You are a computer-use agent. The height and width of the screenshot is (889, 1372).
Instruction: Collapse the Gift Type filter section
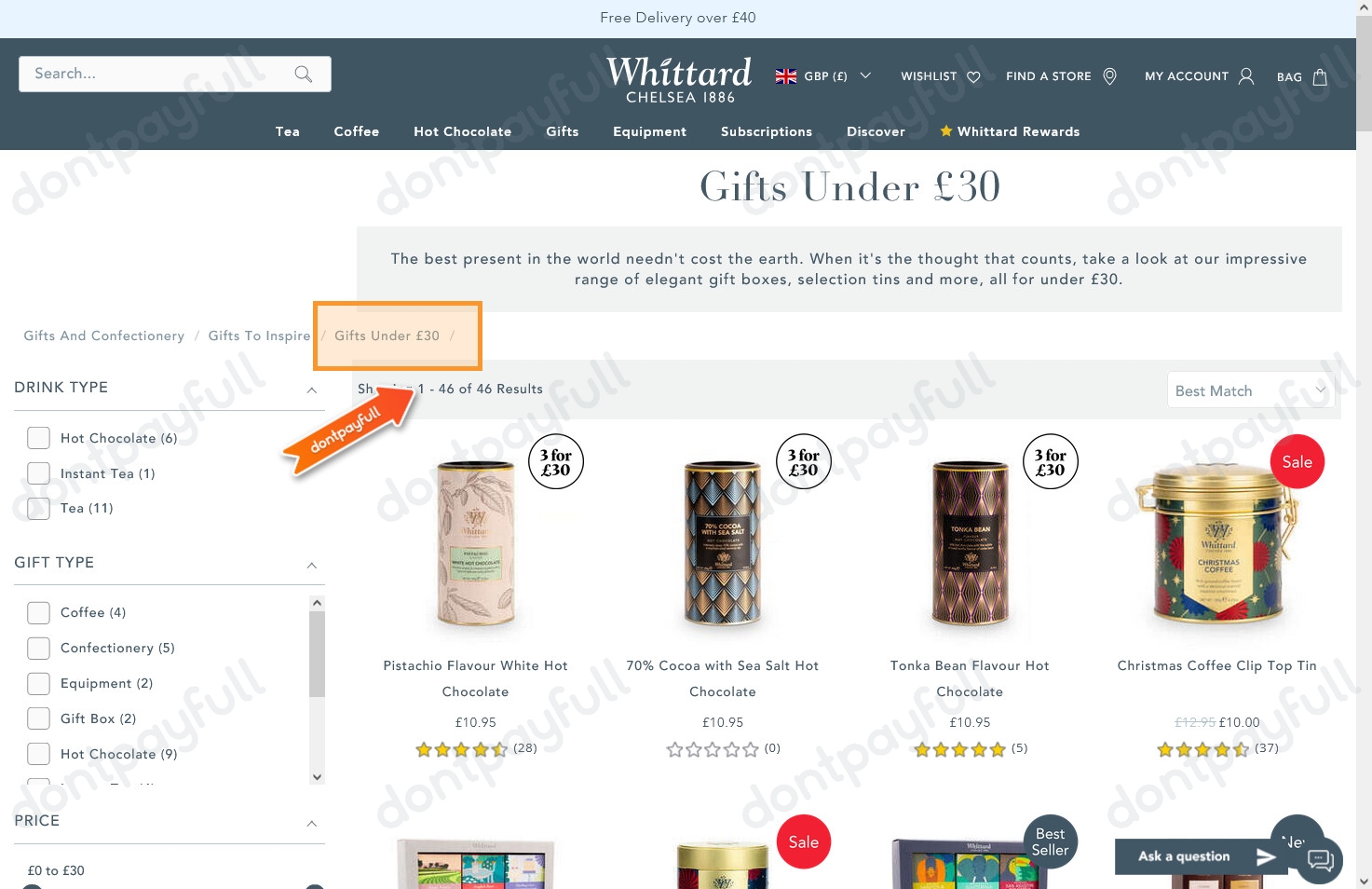312,565
